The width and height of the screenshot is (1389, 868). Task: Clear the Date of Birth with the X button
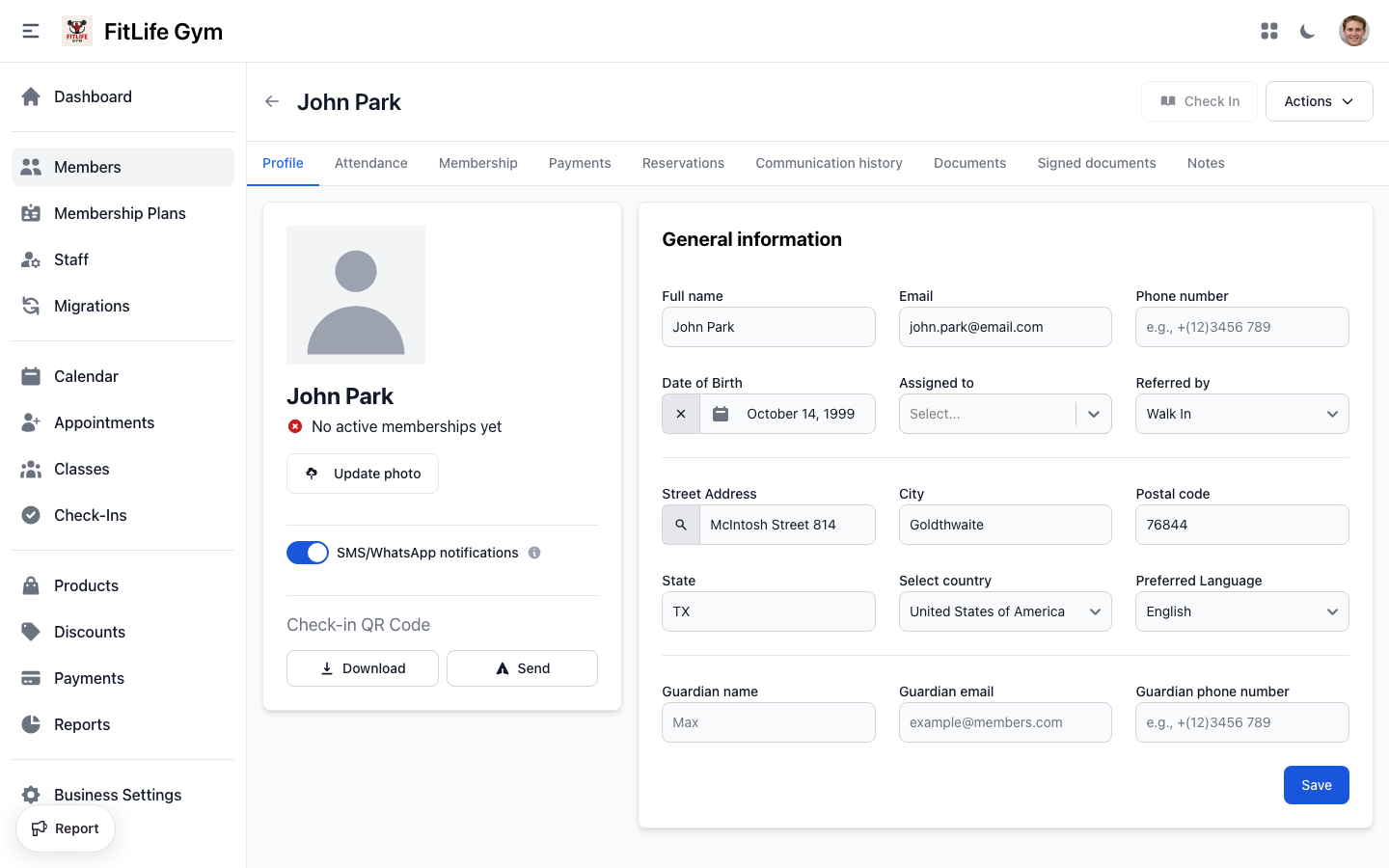[x=681, y=413]
